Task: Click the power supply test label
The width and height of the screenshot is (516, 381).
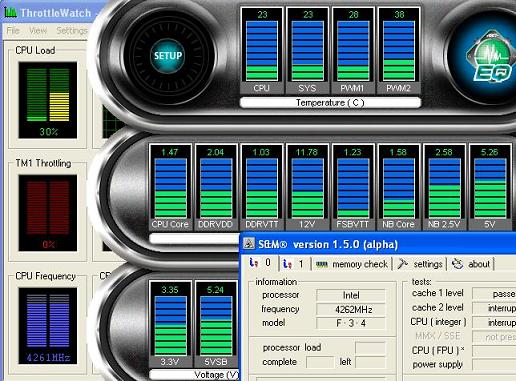Action: tap(437, 365)
